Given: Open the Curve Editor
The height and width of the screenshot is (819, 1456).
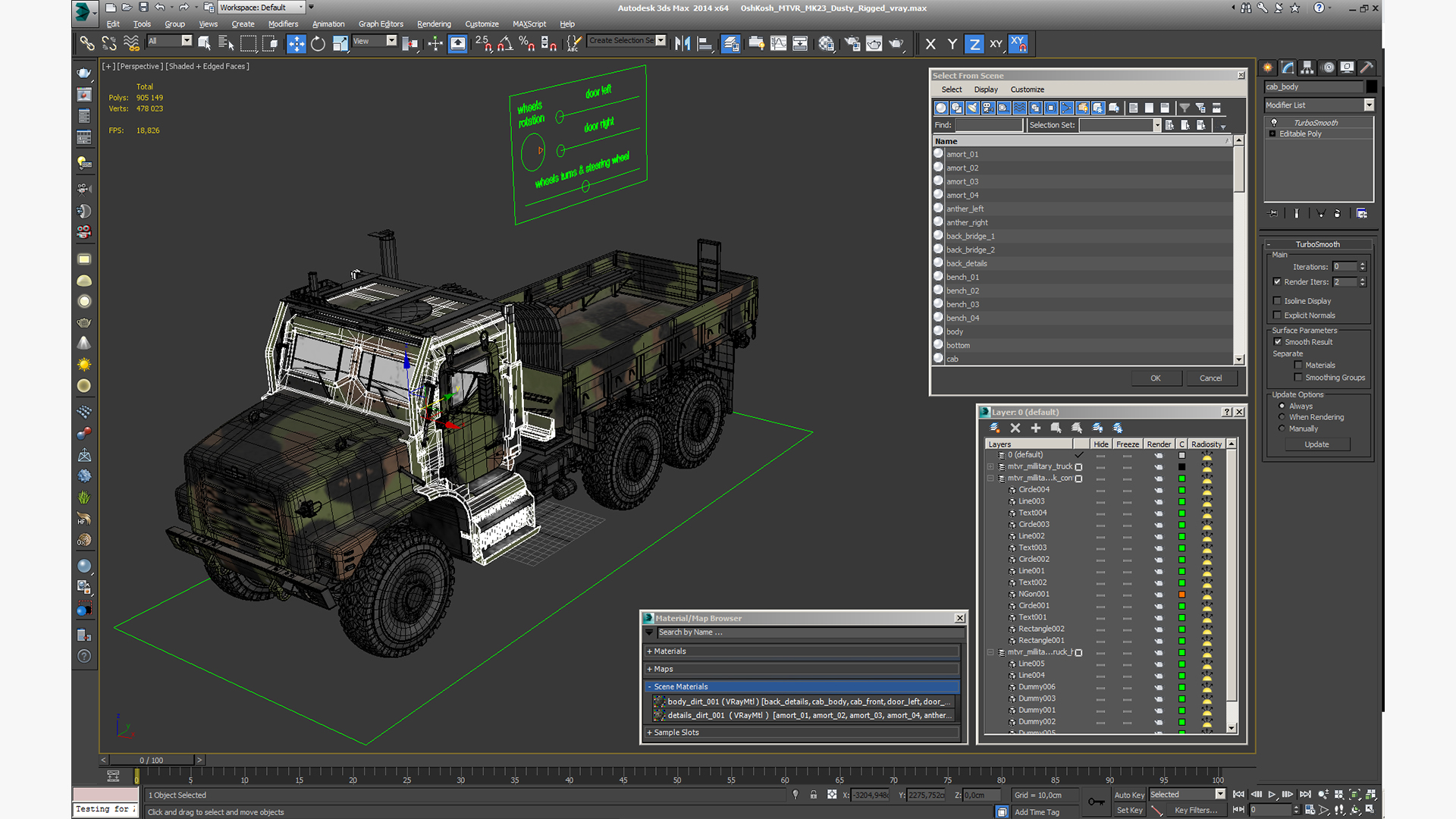Looking at the screenshot, I should coord(778,44).
